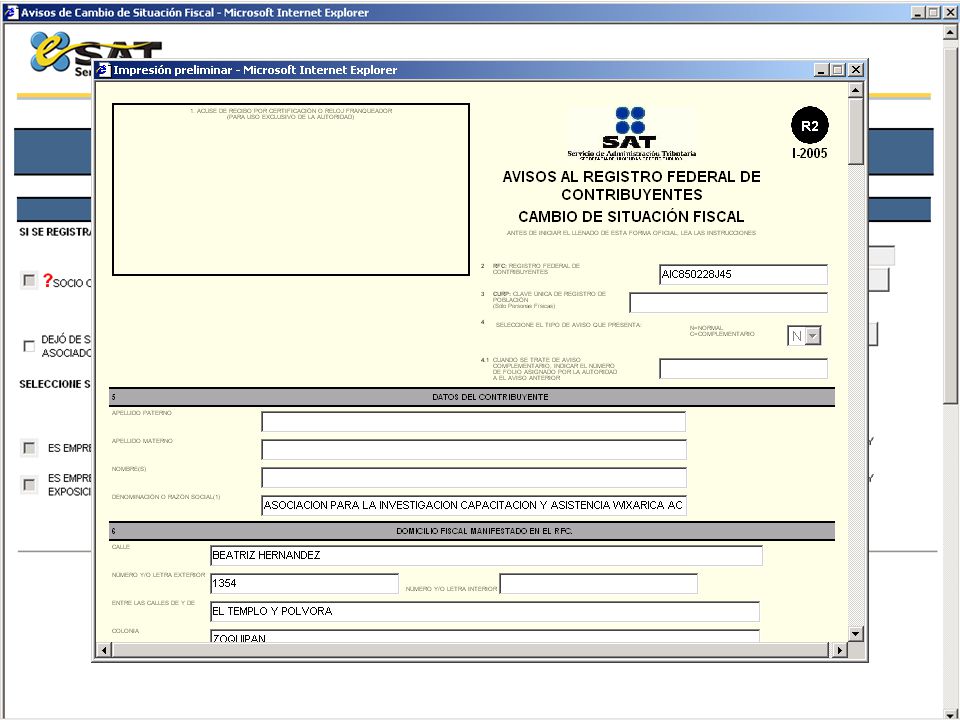This screenshot has height=720, width=960.
Task: Click the RFC field containing AIC850228J45
Action: coord(743,274)
